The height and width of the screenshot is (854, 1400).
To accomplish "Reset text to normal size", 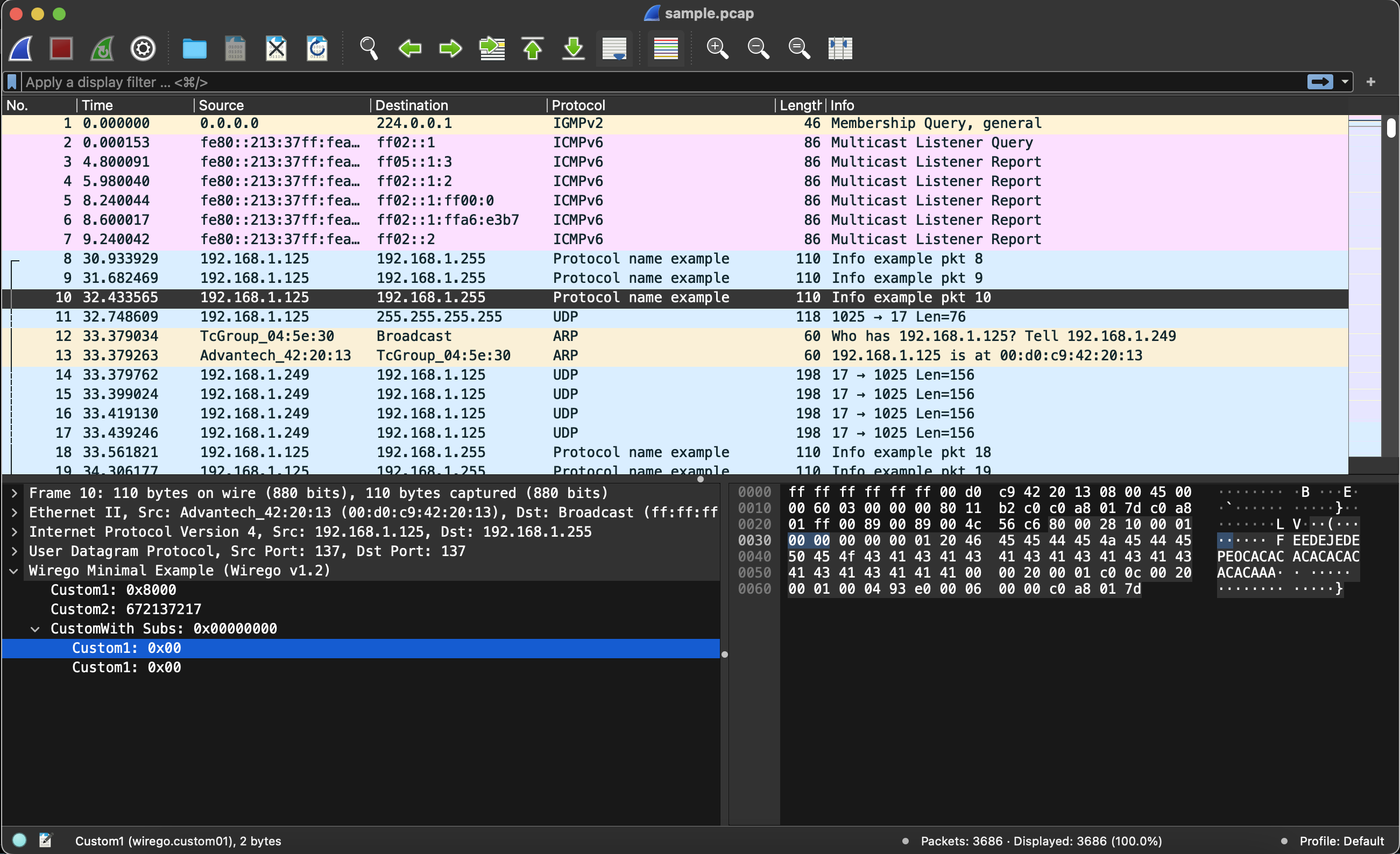I will click(x=799, y=48).
